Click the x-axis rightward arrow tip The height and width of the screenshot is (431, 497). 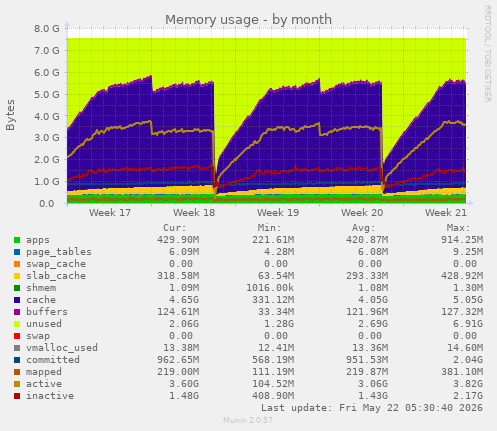click(471, 203)
